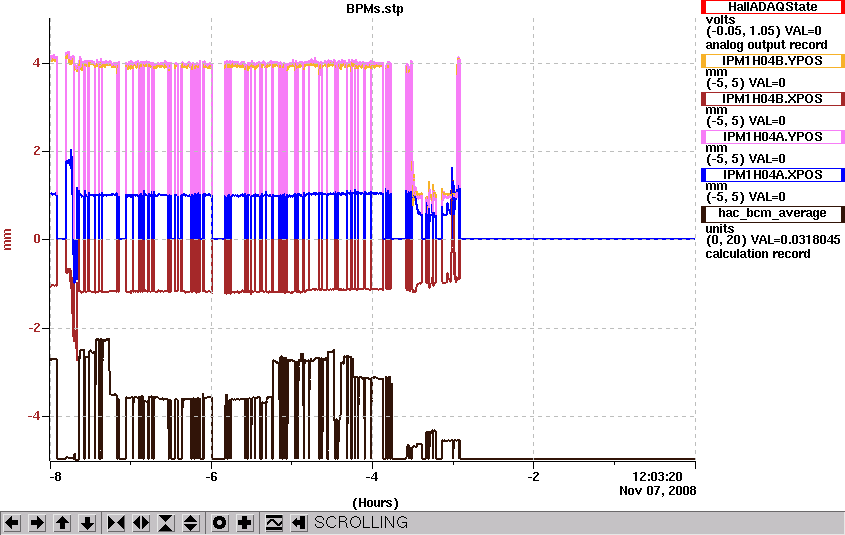Click the (-0.05, 1.05) VAL=0 range text
This screenshot has width=845, height=535.
tap(764, 31)
